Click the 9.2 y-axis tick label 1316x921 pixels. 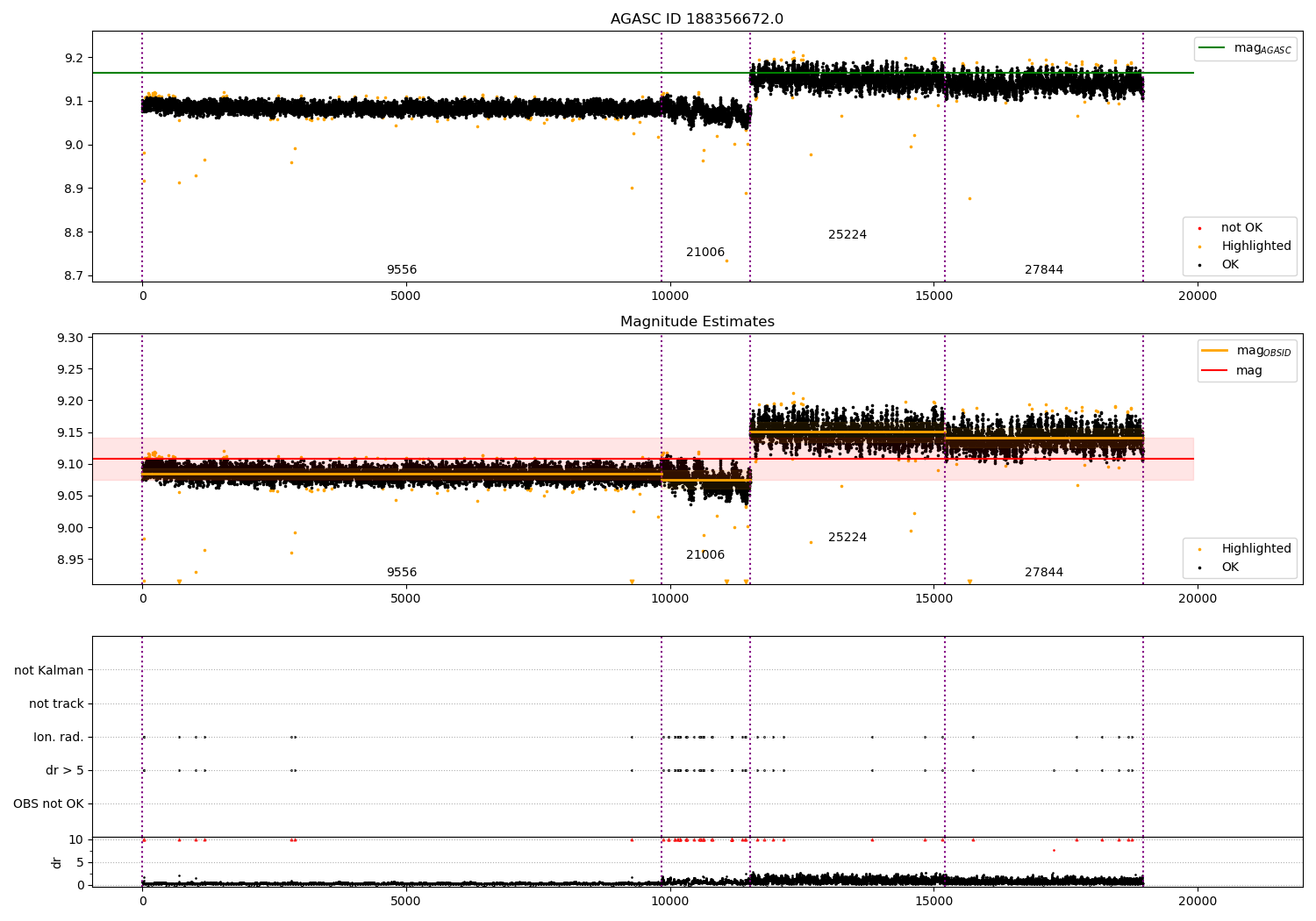(x=75, y=58)
